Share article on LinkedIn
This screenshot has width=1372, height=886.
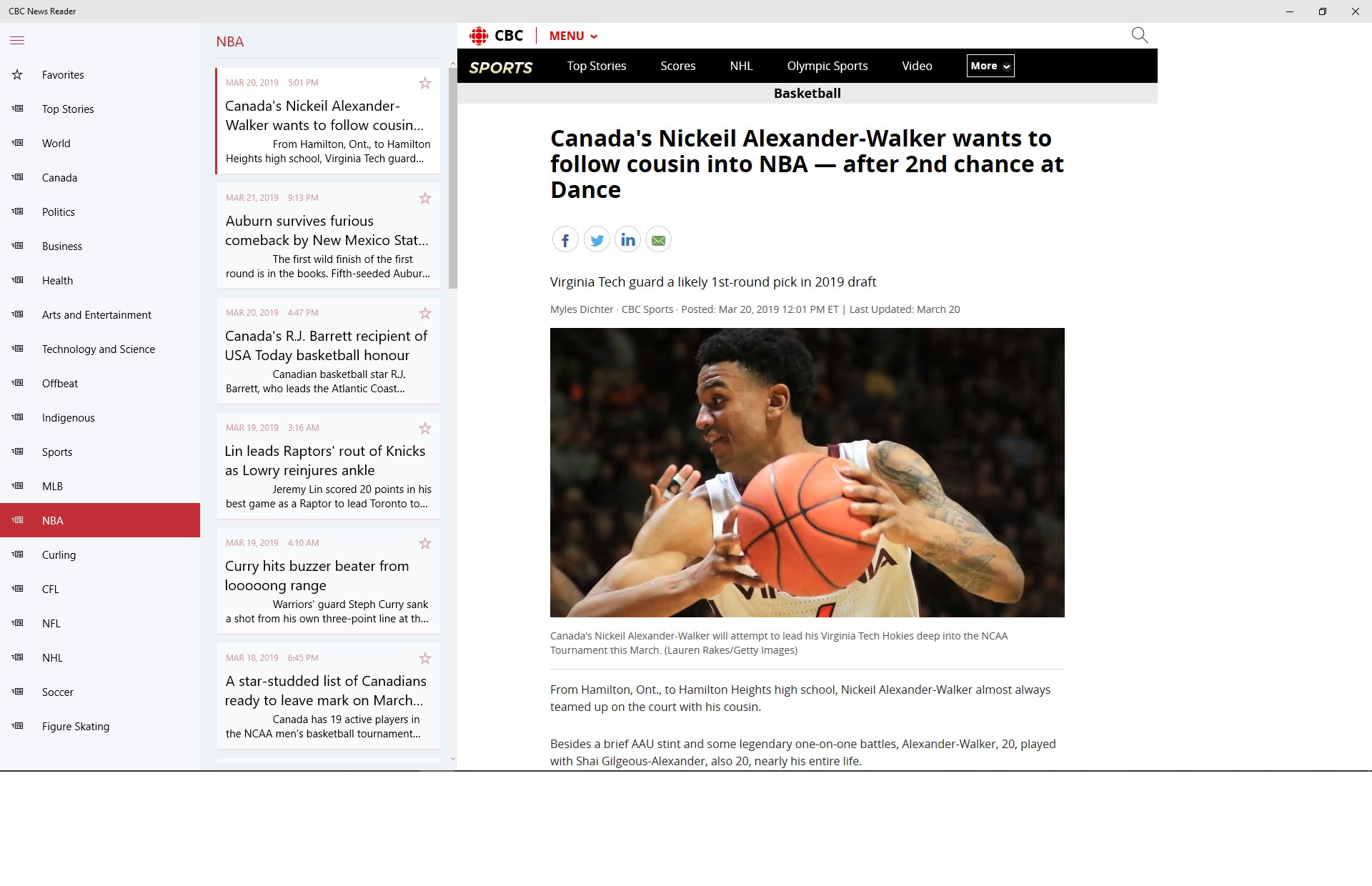tap(627, 240)
